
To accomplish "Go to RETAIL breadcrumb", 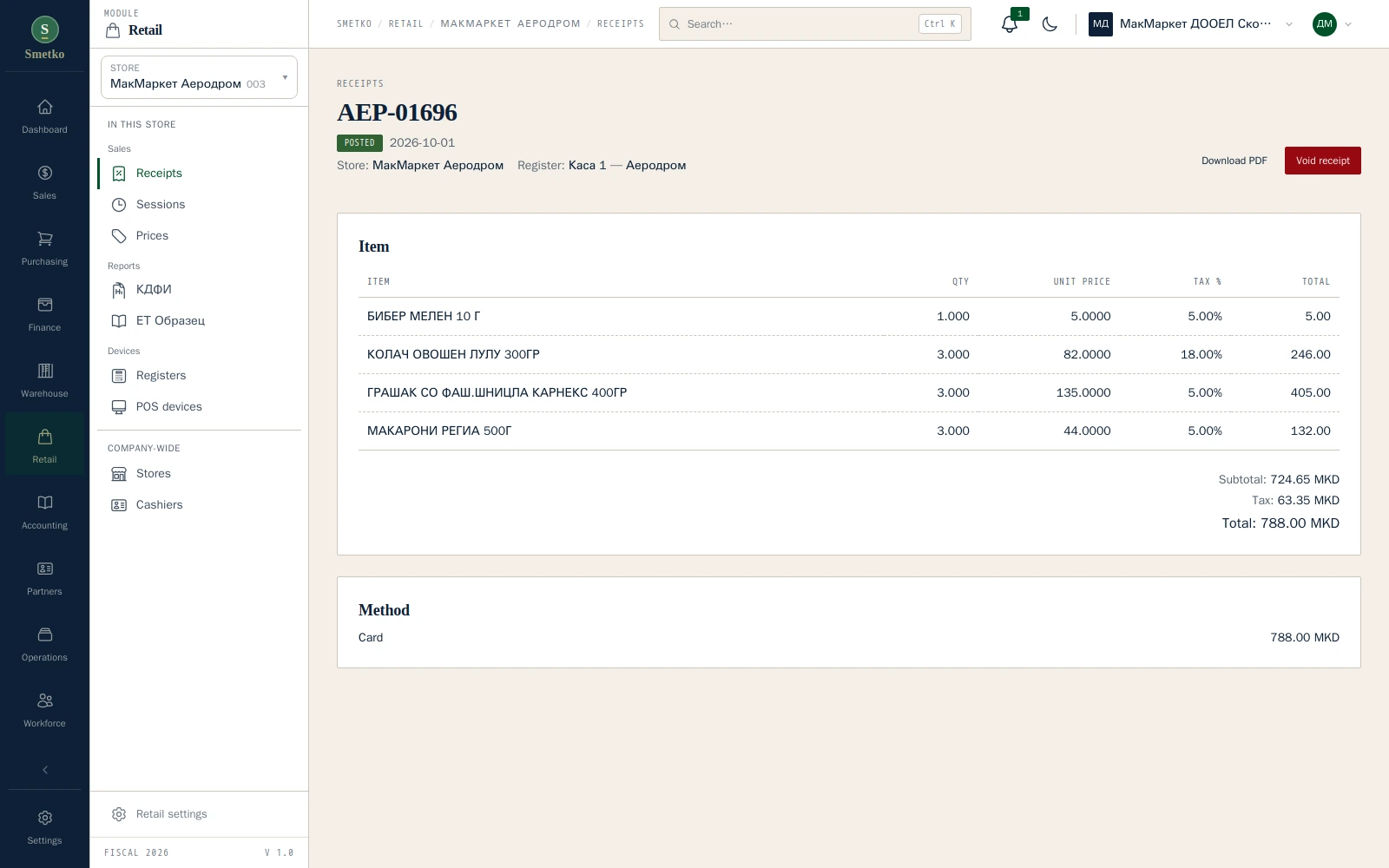I will [x=405, y=24].
